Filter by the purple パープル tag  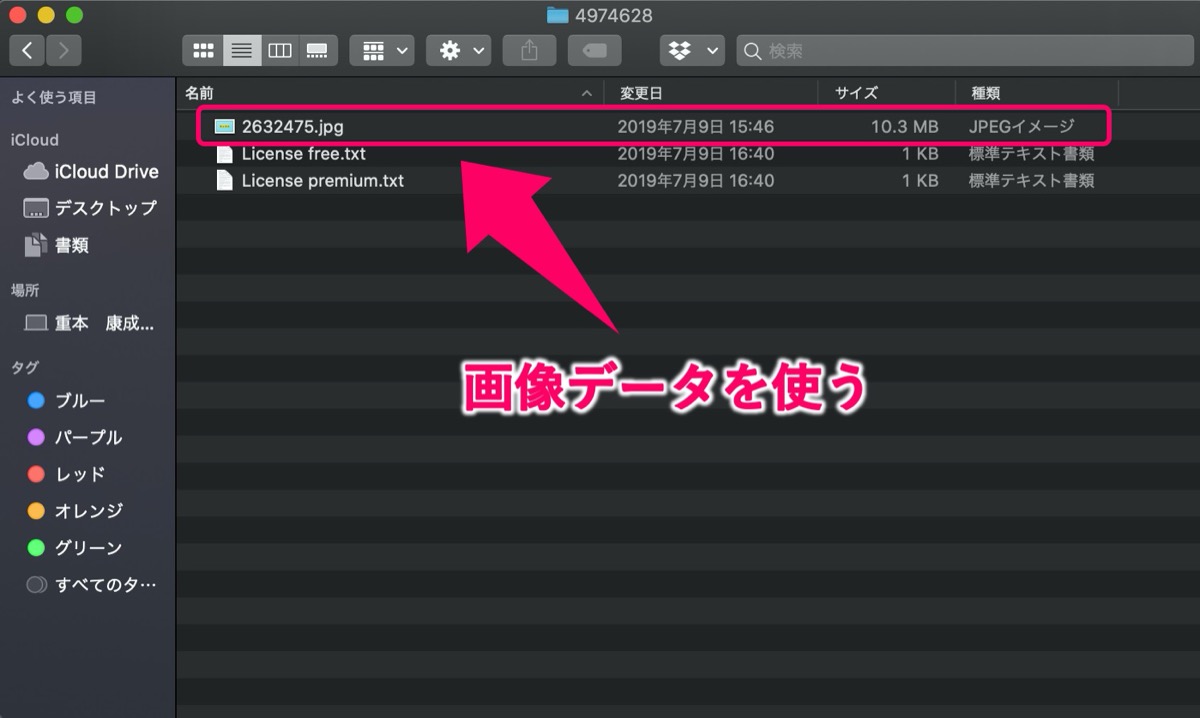[75, 437]
